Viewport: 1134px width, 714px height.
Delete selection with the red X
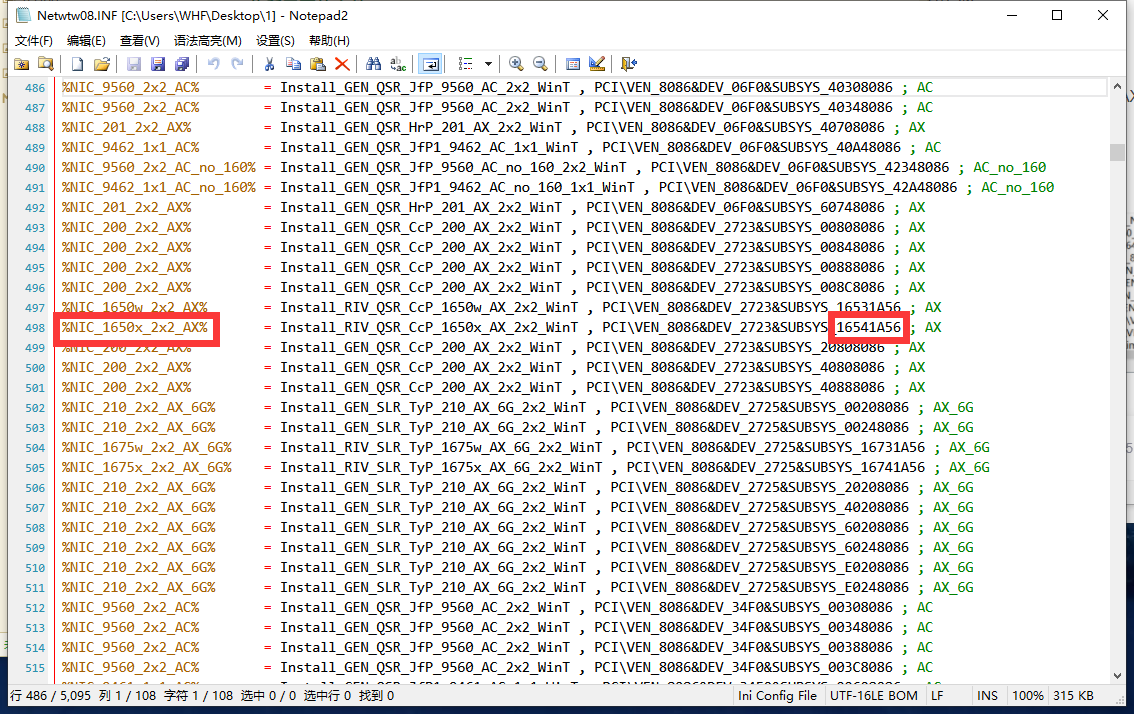click(341, 64)
